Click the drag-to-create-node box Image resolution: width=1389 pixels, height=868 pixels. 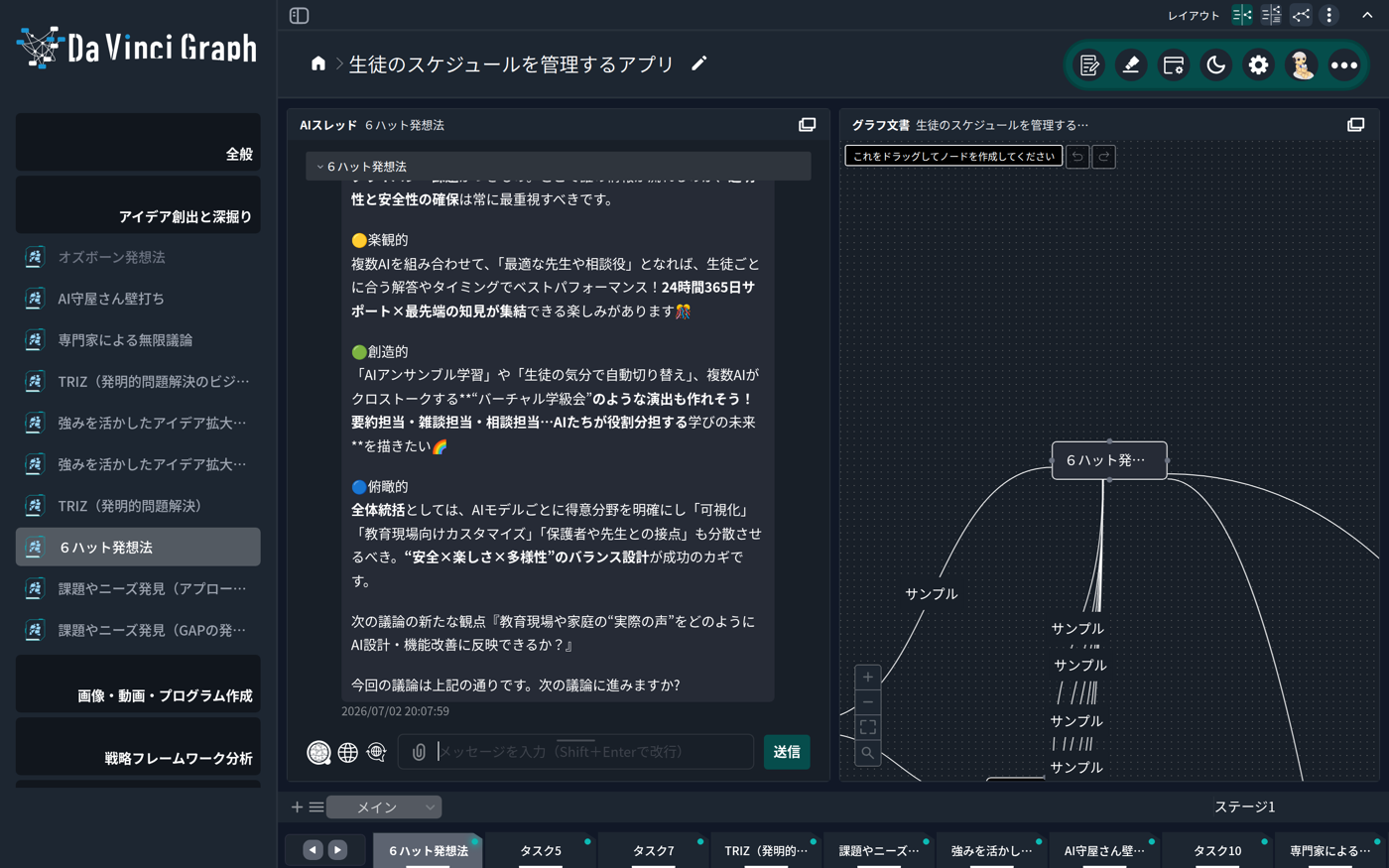953,156
